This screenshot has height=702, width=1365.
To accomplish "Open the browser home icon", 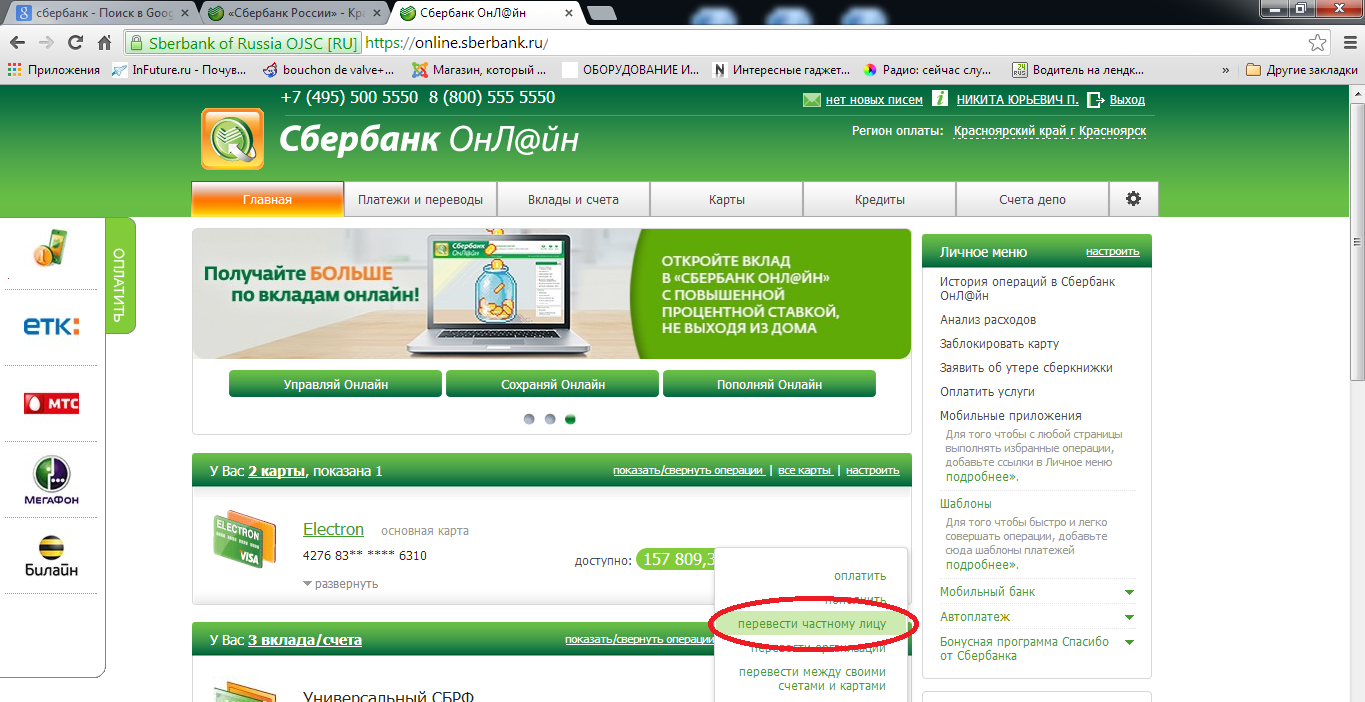I will click(x=104, y=43).
